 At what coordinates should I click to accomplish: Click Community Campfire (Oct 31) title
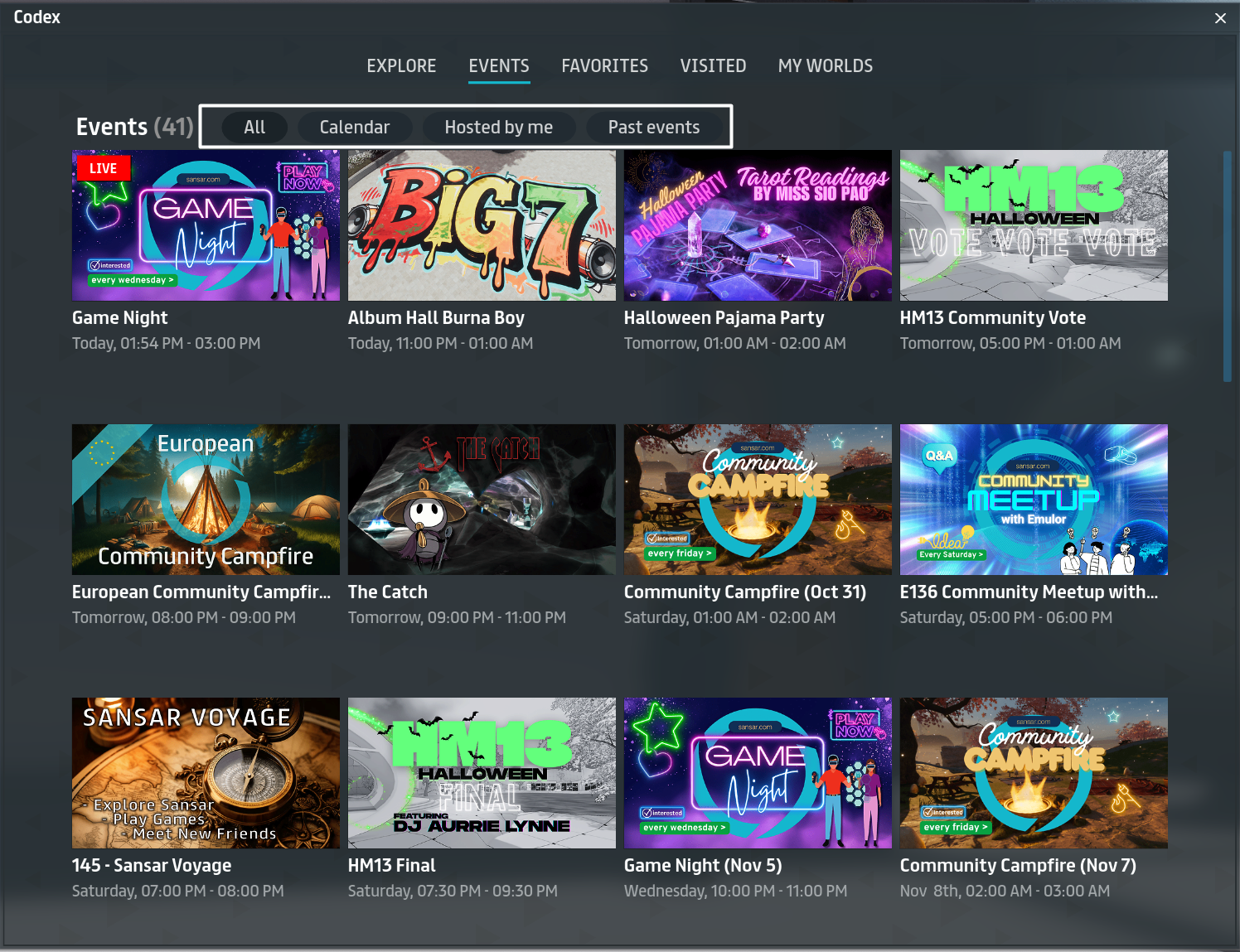pyautogui.click(x=744, y=592)
